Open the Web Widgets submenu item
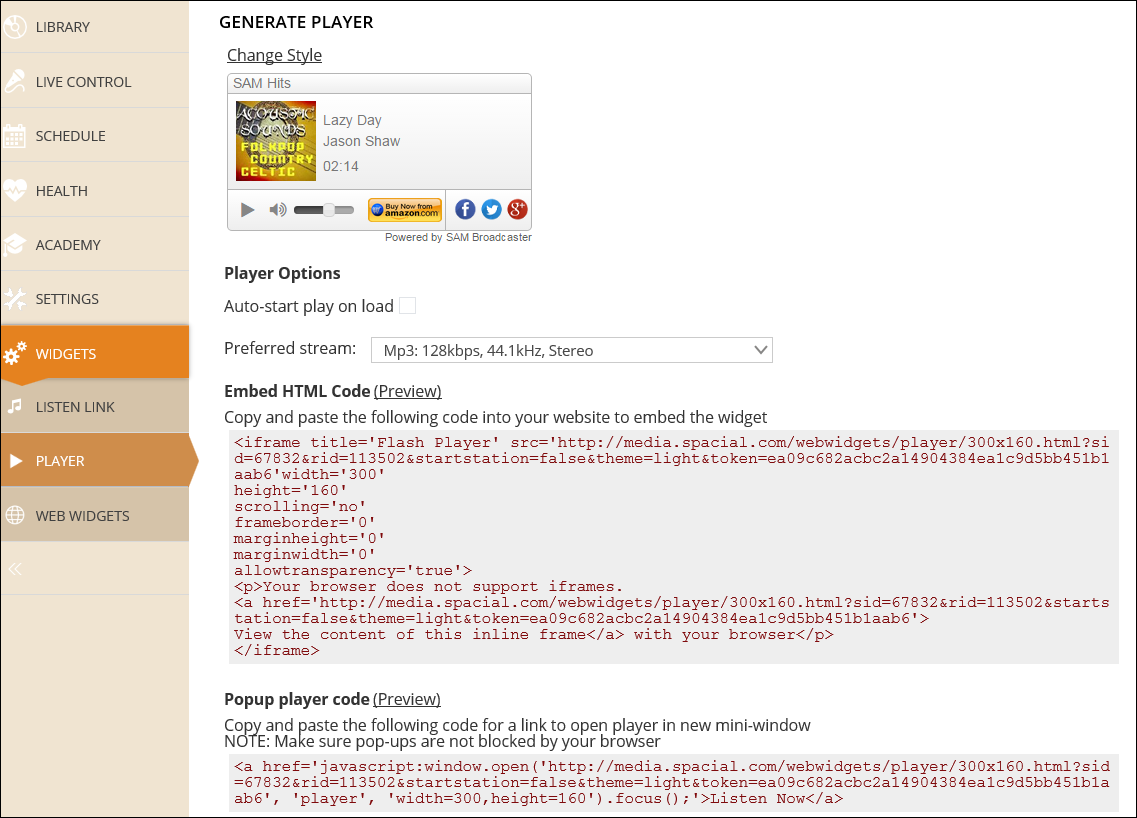Screen dimensions: 1137x818 (95, 515)
